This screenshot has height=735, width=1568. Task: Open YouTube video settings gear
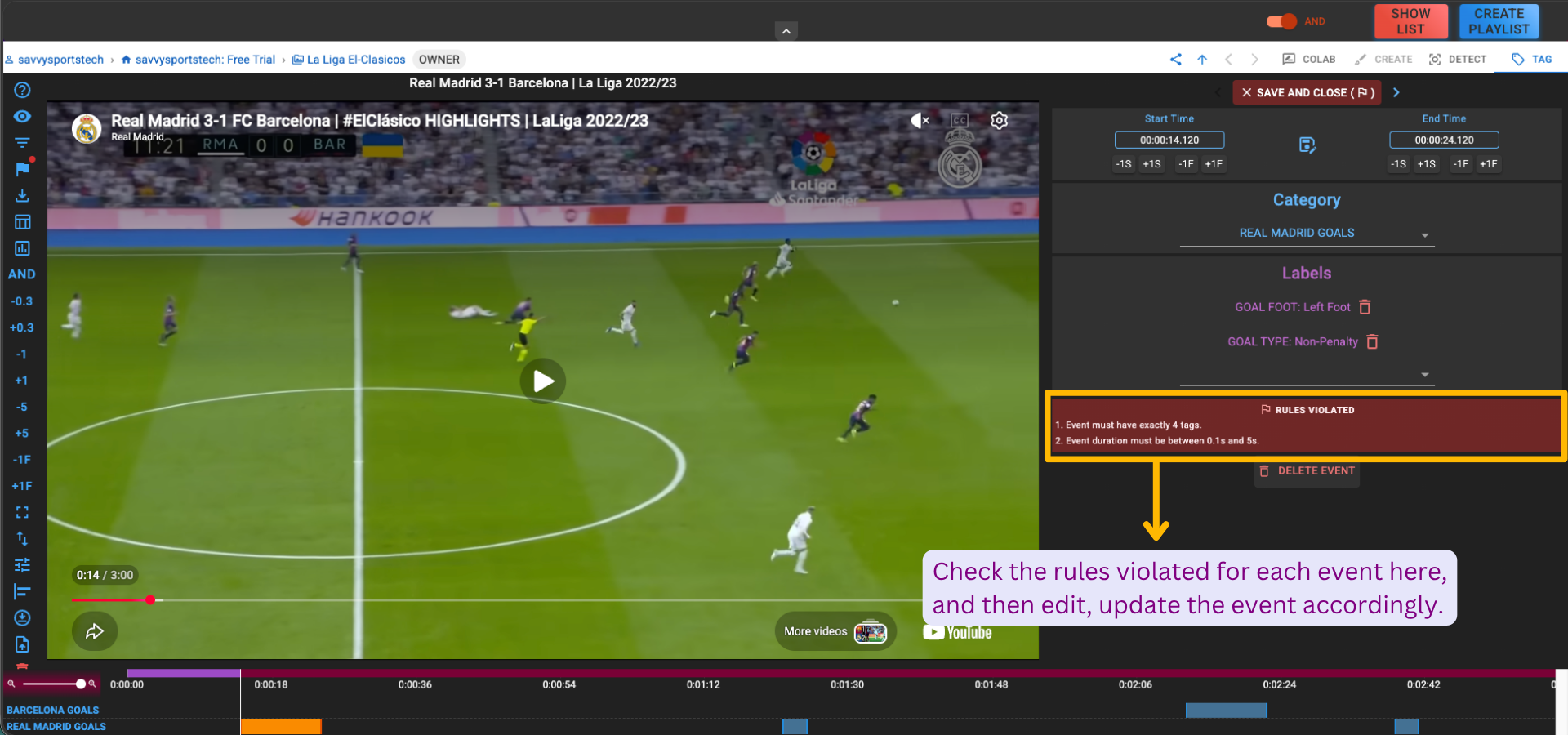coord(999,121)
